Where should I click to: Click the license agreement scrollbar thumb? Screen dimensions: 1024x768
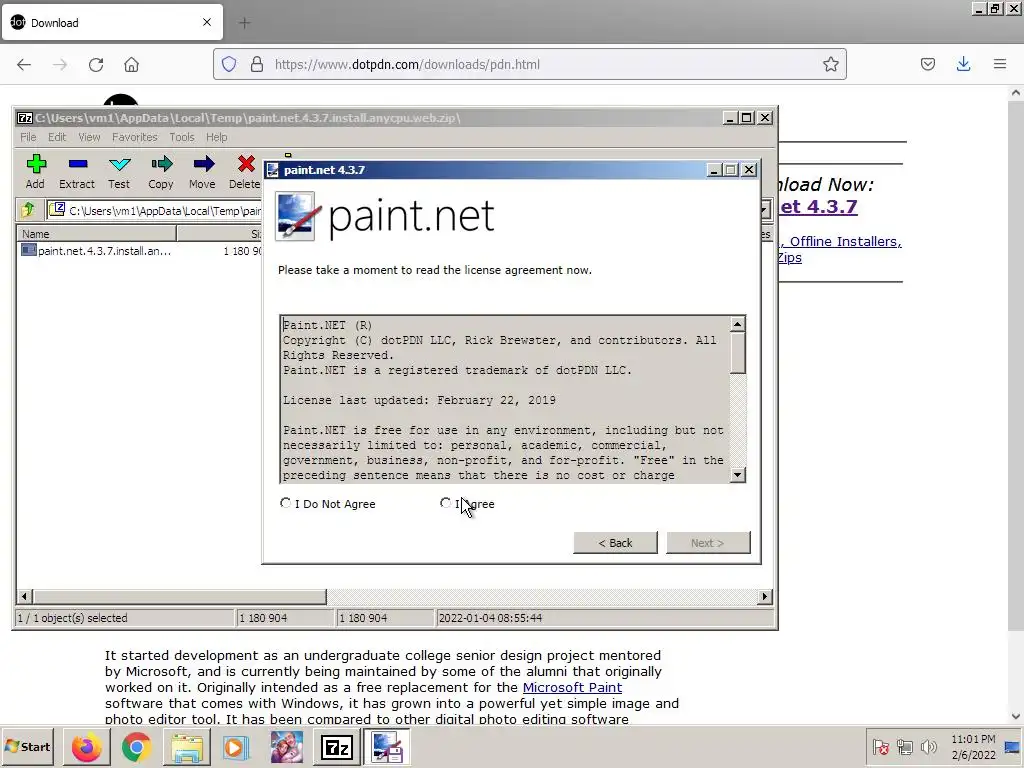[737, 353]
